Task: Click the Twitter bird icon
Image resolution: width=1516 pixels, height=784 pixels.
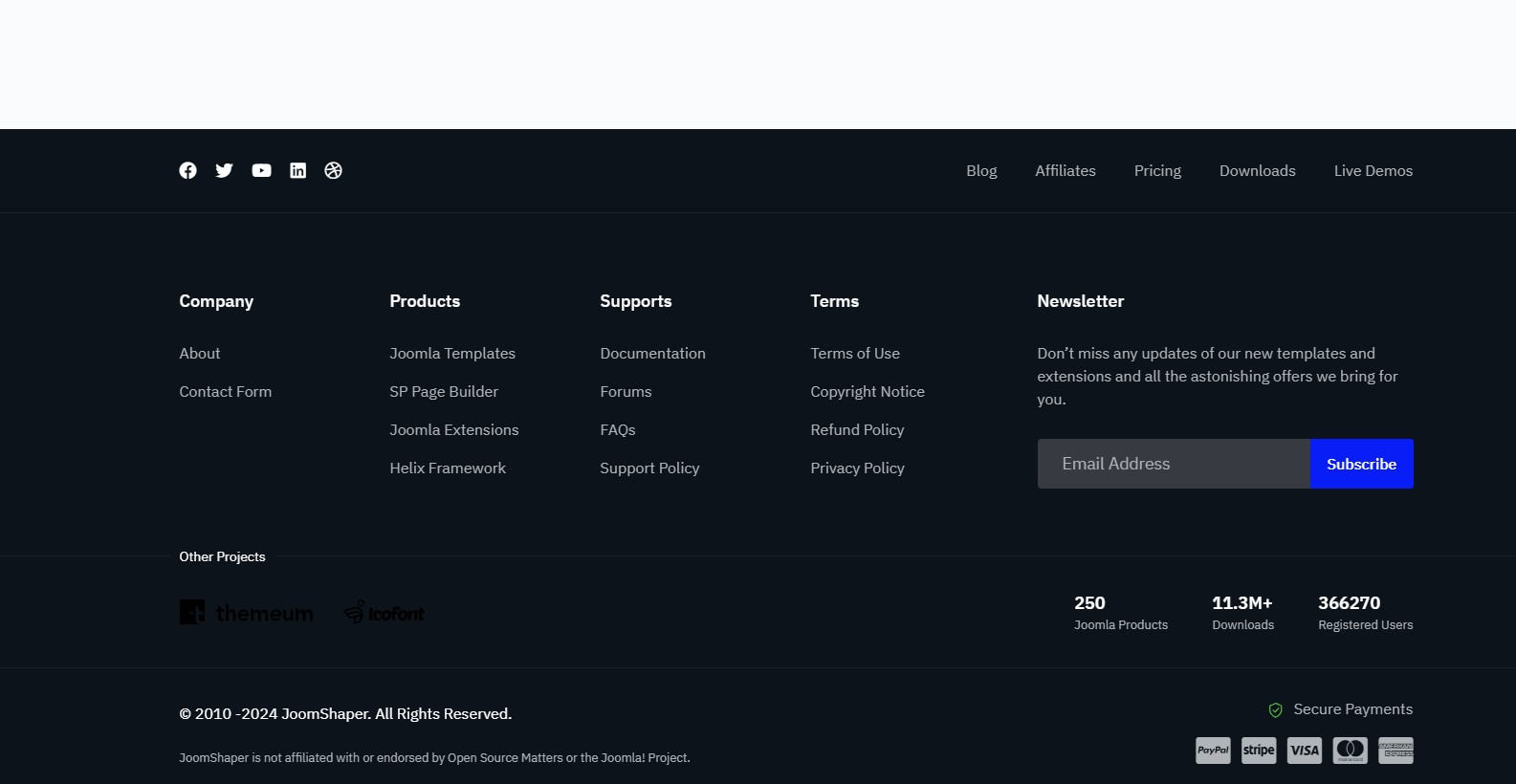Action: pos(224,170)
